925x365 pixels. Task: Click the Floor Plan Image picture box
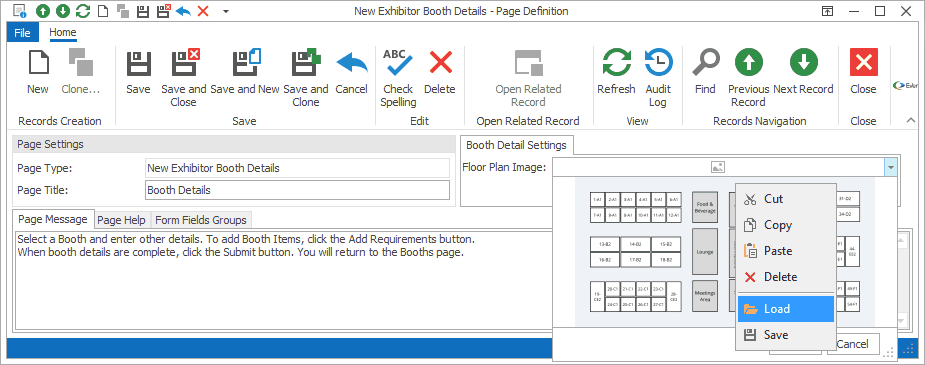[719, 167]
